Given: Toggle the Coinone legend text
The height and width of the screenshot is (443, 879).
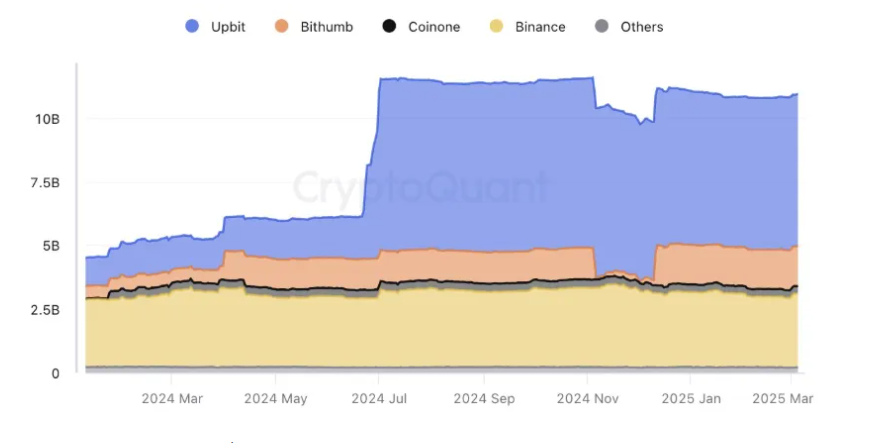Looking at the screenshot, I should [x=434, y=27].
